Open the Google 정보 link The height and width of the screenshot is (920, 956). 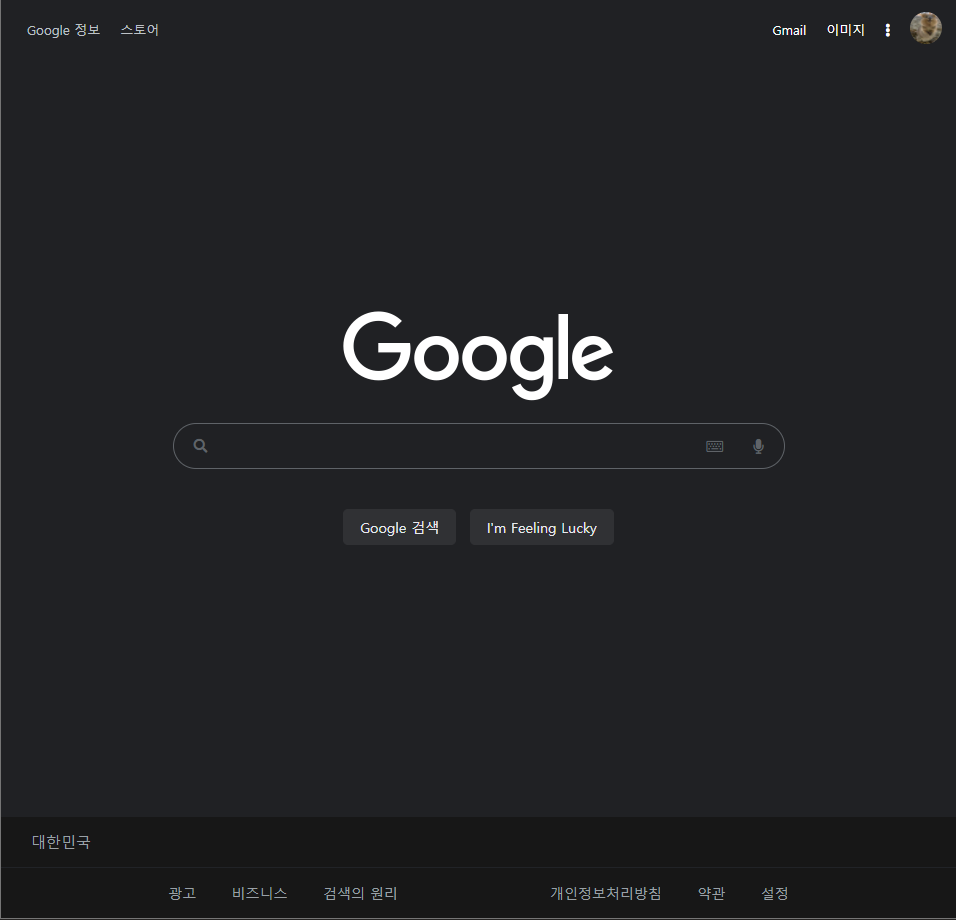[63, 30]
